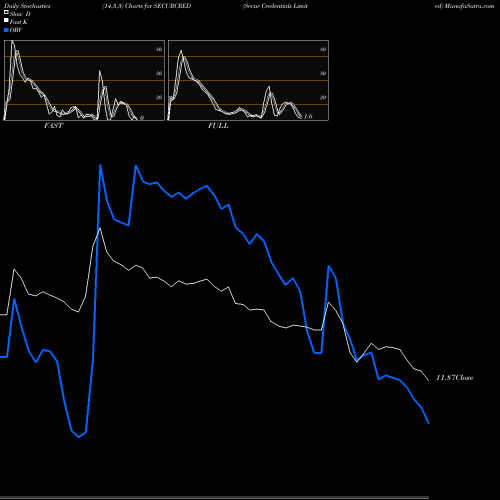Click the 80 level label in FAST chart
500x500 pixels.
(x=159, y=49)
